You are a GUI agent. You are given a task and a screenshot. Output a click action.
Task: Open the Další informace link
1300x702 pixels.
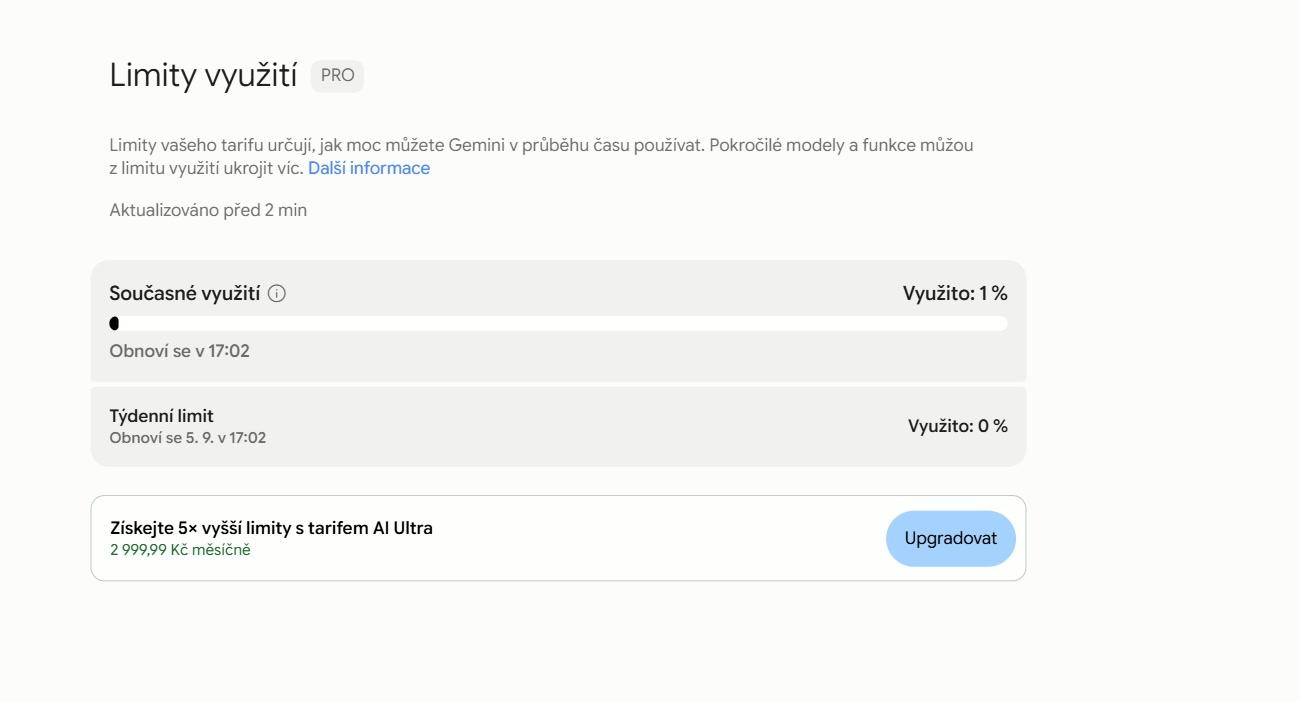[x=369, y=168]
